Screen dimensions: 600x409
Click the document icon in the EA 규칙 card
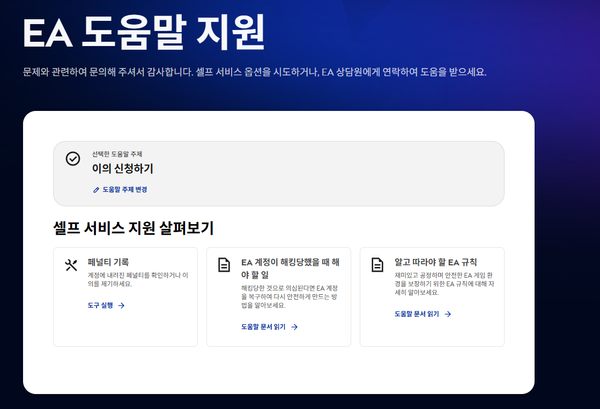377,264
